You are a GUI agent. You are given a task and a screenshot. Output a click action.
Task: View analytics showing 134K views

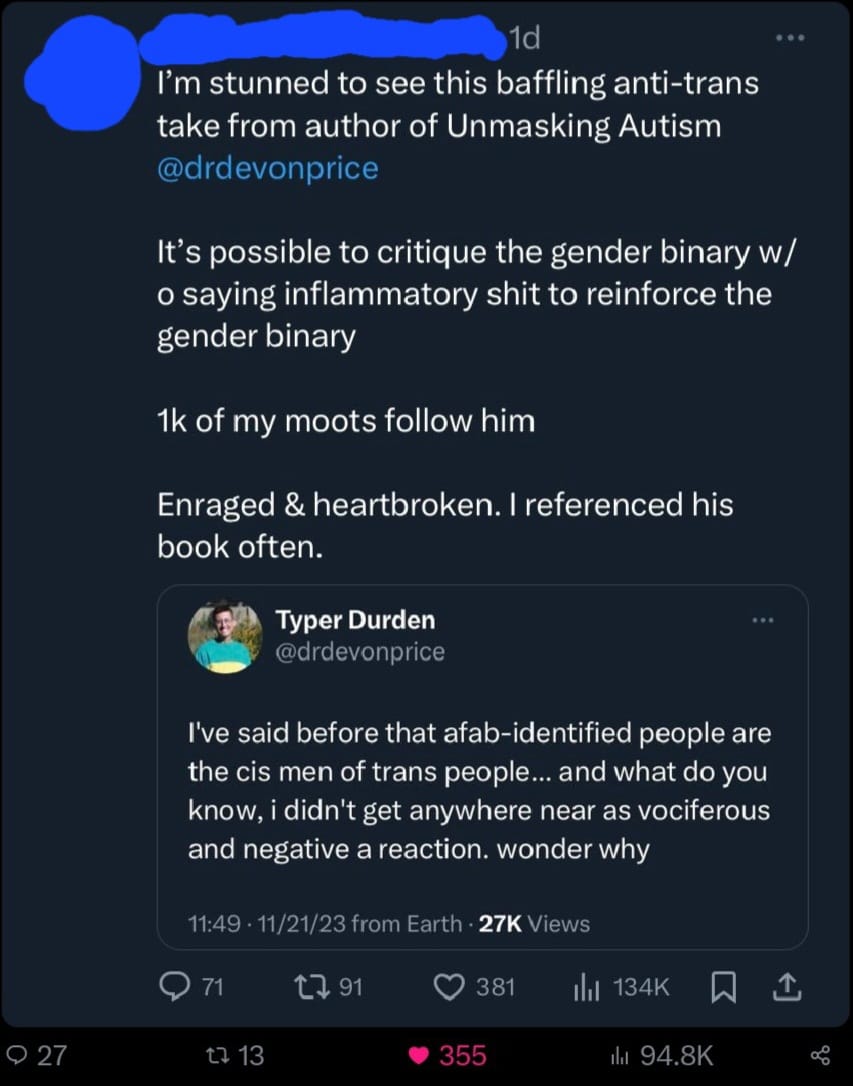pos(584,988)
